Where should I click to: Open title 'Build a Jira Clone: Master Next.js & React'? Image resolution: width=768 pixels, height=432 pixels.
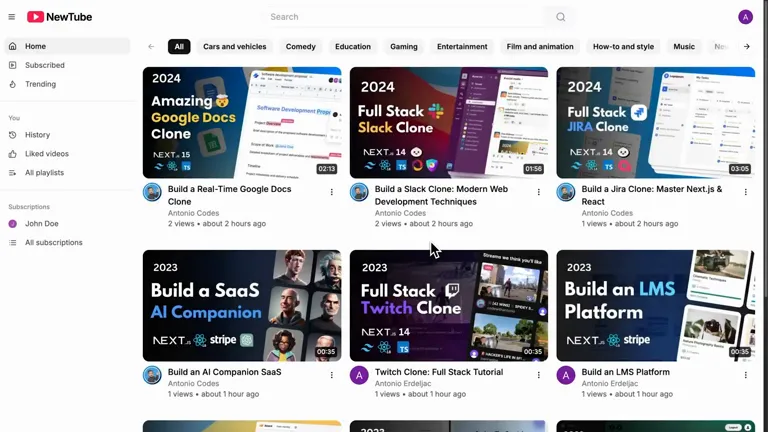tap(652, 195)
